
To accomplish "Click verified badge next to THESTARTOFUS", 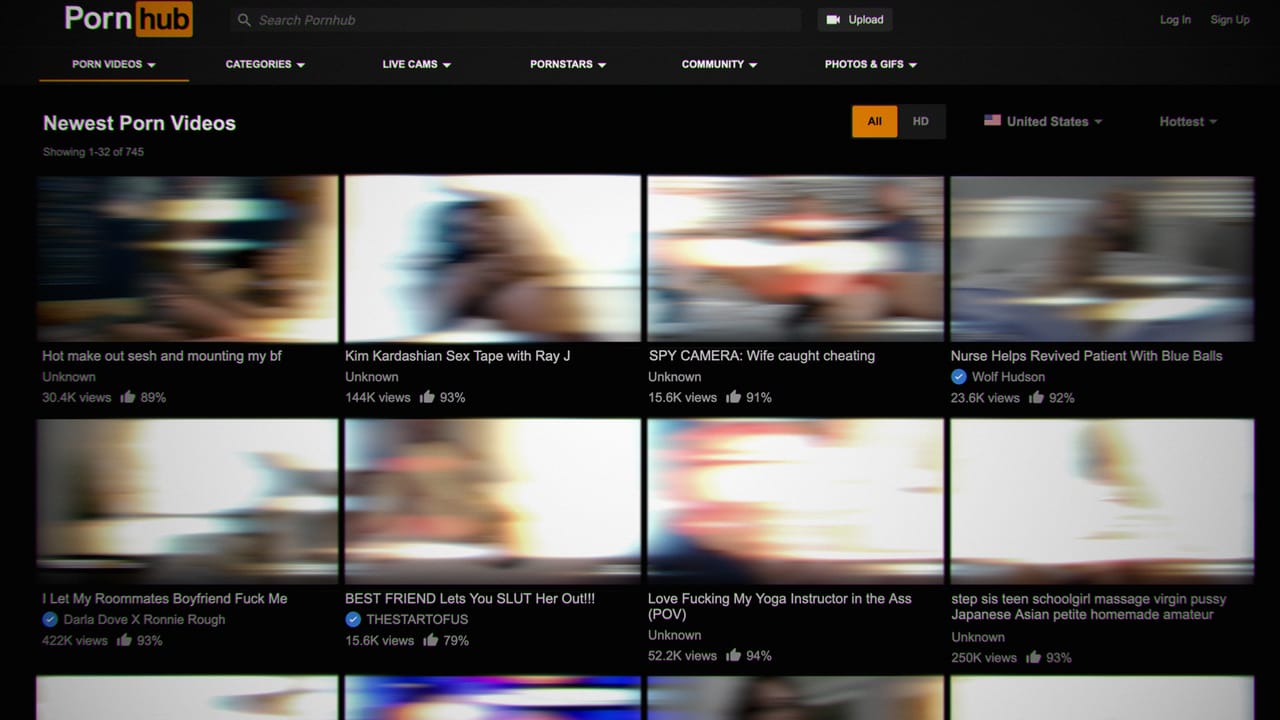I will point(352,619).
